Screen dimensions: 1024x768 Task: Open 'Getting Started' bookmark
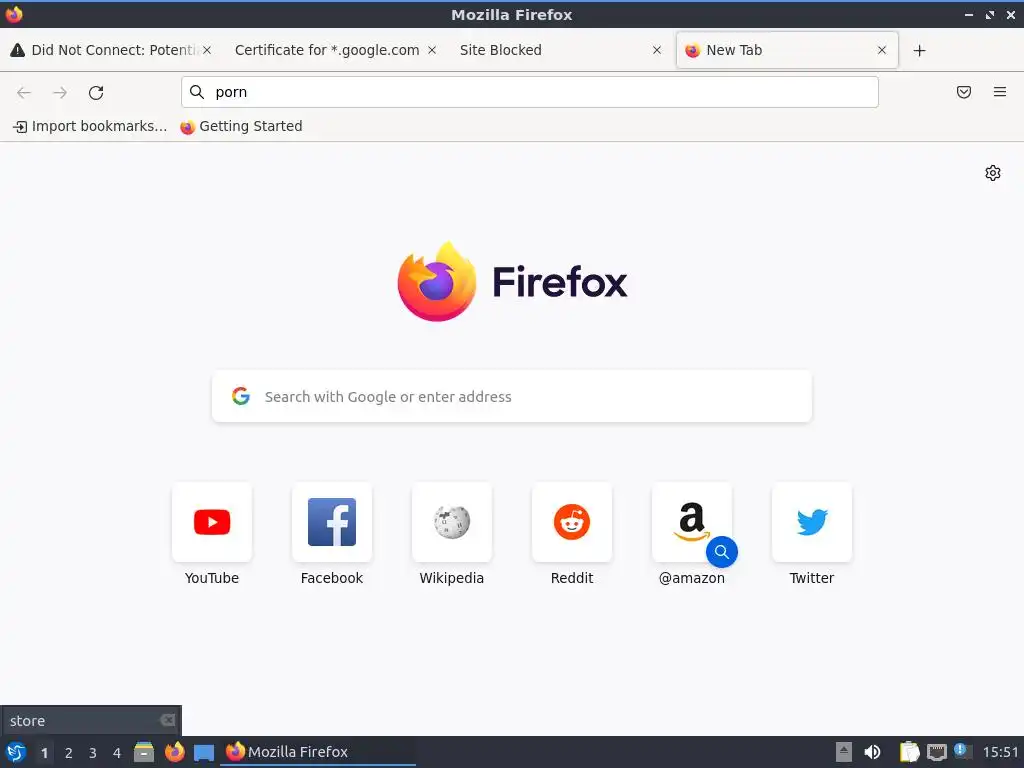click(x=242, y=126)
